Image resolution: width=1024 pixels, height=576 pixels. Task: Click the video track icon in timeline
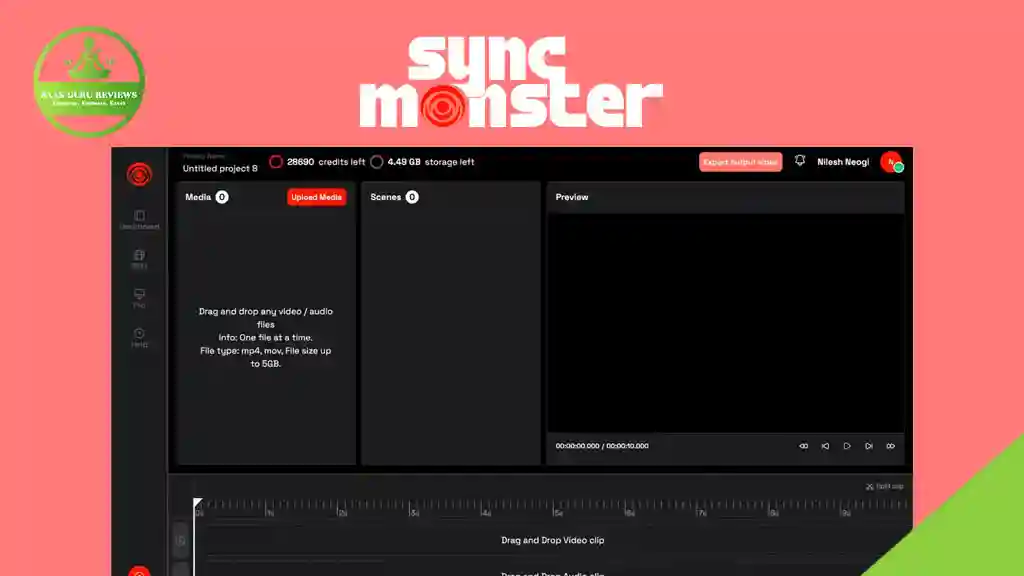pyautogui.click(x=181, y=540)
